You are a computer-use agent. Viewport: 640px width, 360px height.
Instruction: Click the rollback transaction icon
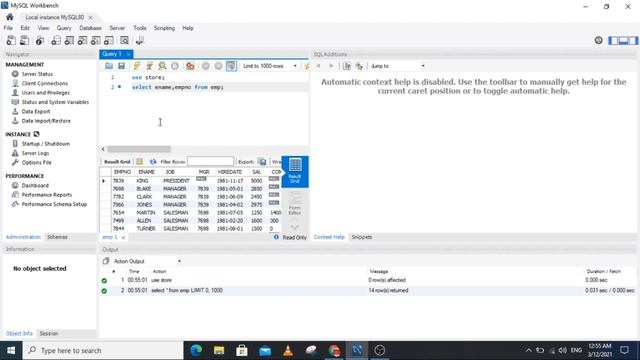coord(218,66)
